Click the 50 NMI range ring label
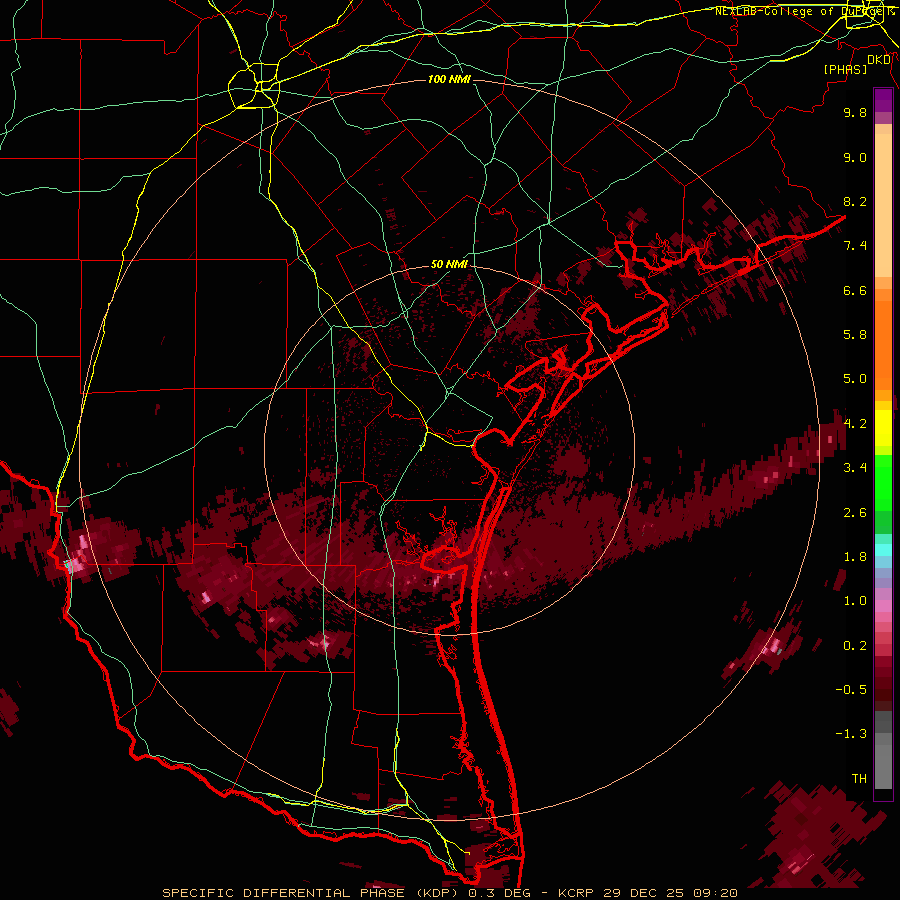The image size is (900, 900). pyautogui.click(x=449, y=265)
